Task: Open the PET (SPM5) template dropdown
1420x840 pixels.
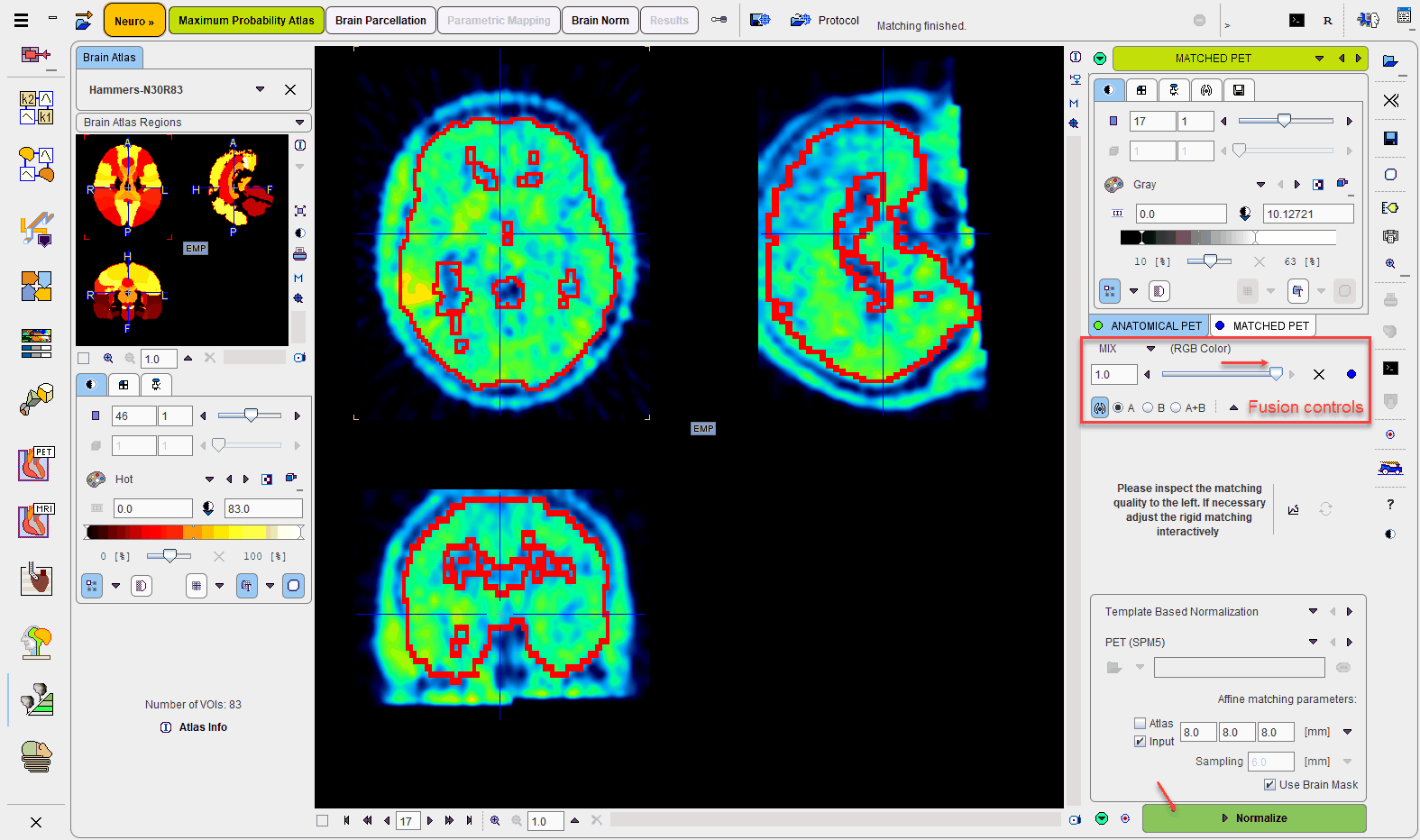Action: tap(1313, 643)
